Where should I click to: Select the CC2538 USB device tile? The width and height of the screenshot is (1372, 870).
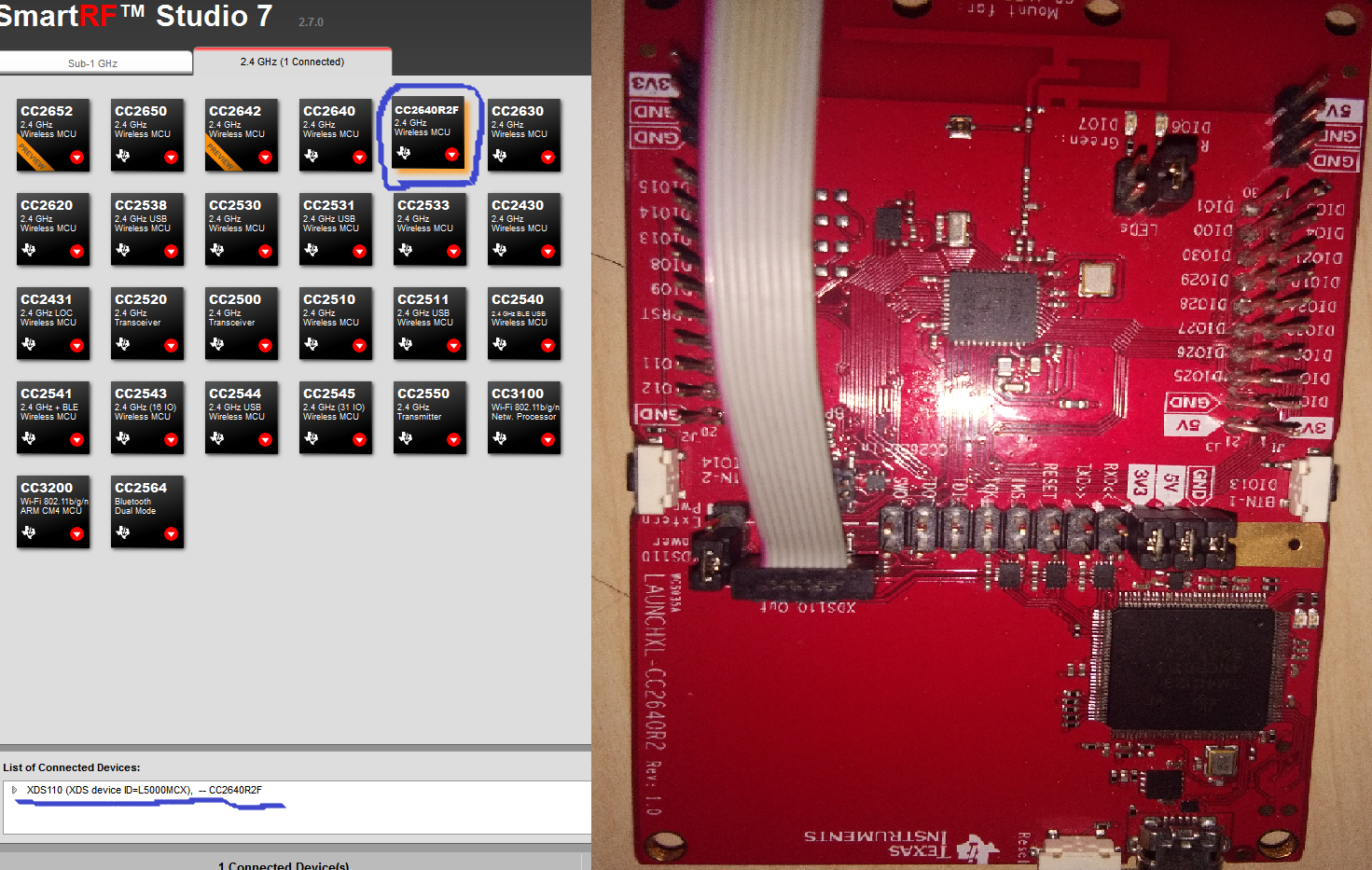pos(147,229)
